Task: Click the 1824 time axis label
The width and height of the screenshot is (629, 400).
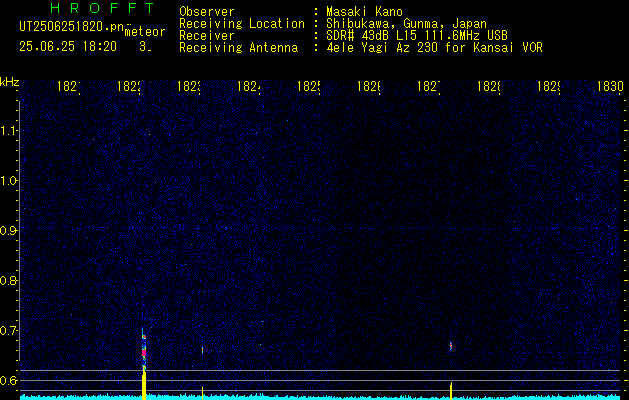Action: (249, 86)
